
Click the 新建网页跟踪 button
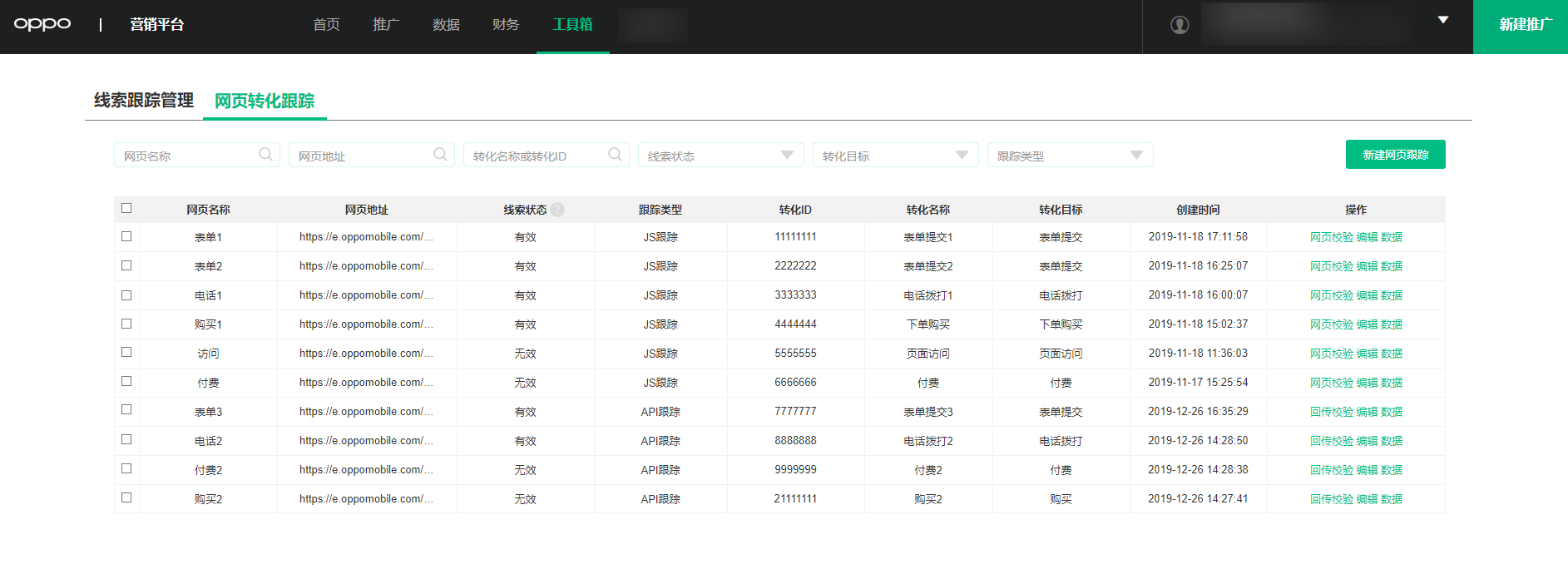[1395, 155]
